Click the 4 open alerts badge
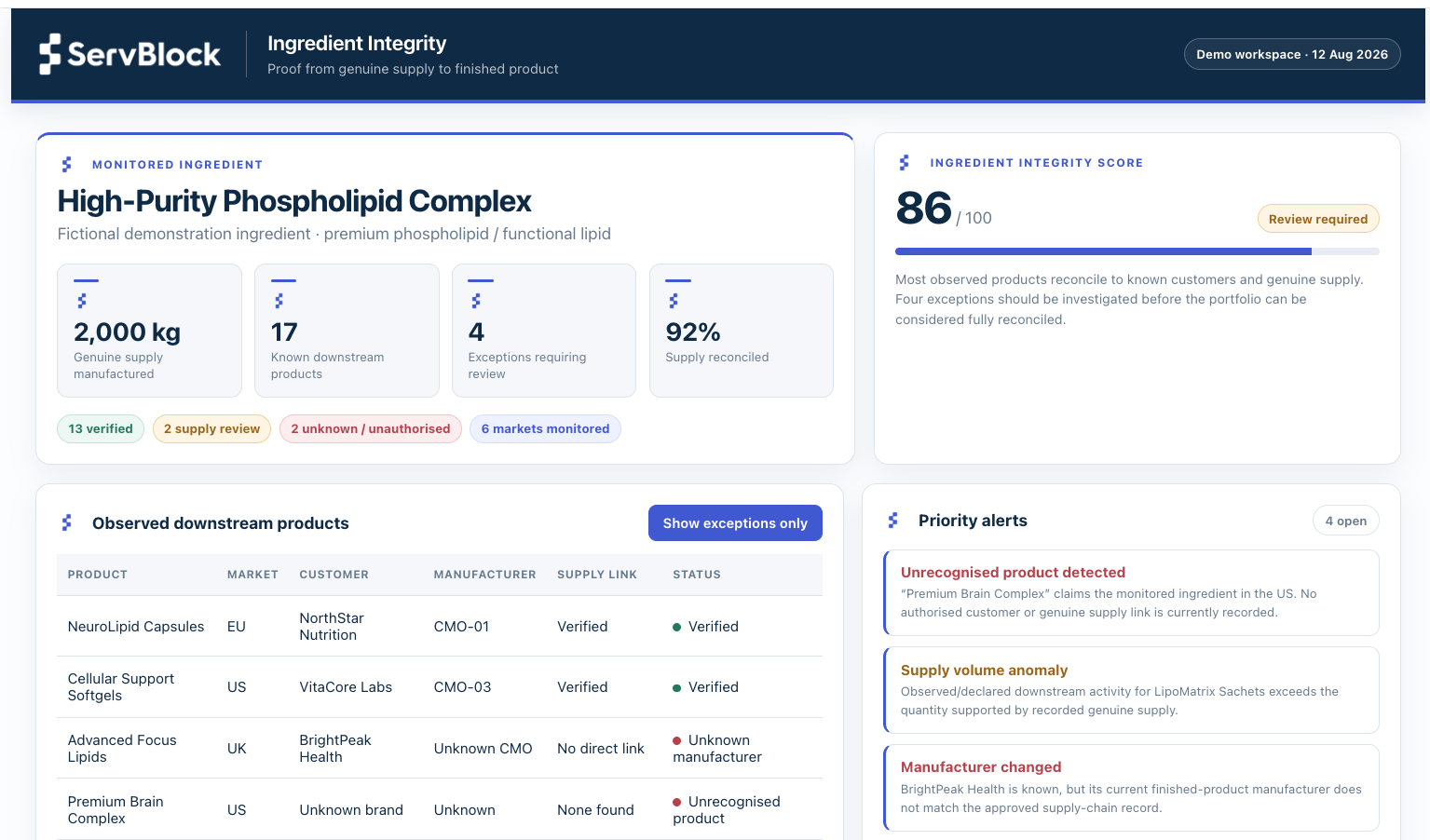The image size is (1430, 840). pyautogui.click(x=1346, y=521)
